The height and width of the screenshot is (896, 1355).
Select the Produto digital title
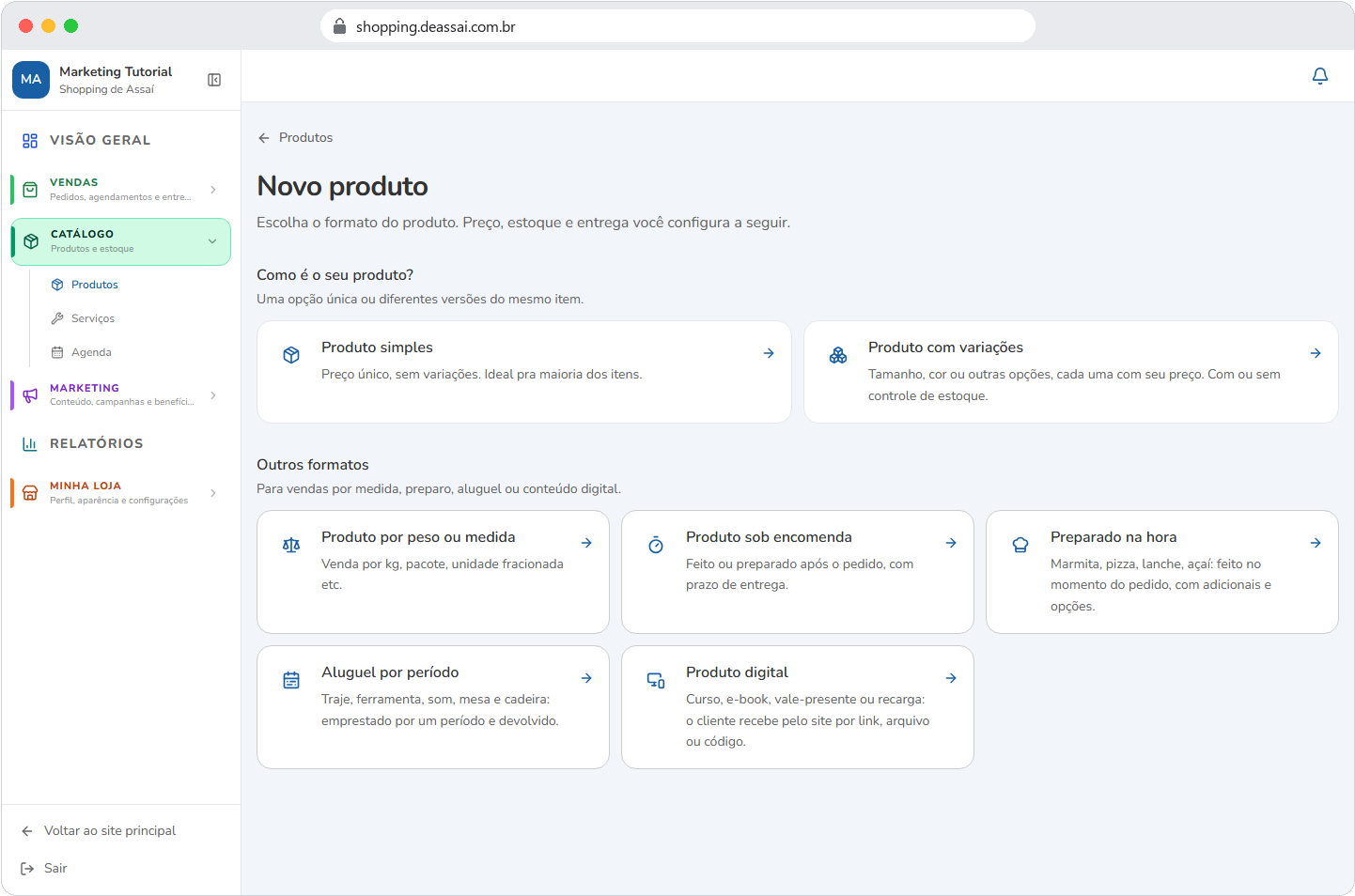pyautogui.click(x=737, y=672)
